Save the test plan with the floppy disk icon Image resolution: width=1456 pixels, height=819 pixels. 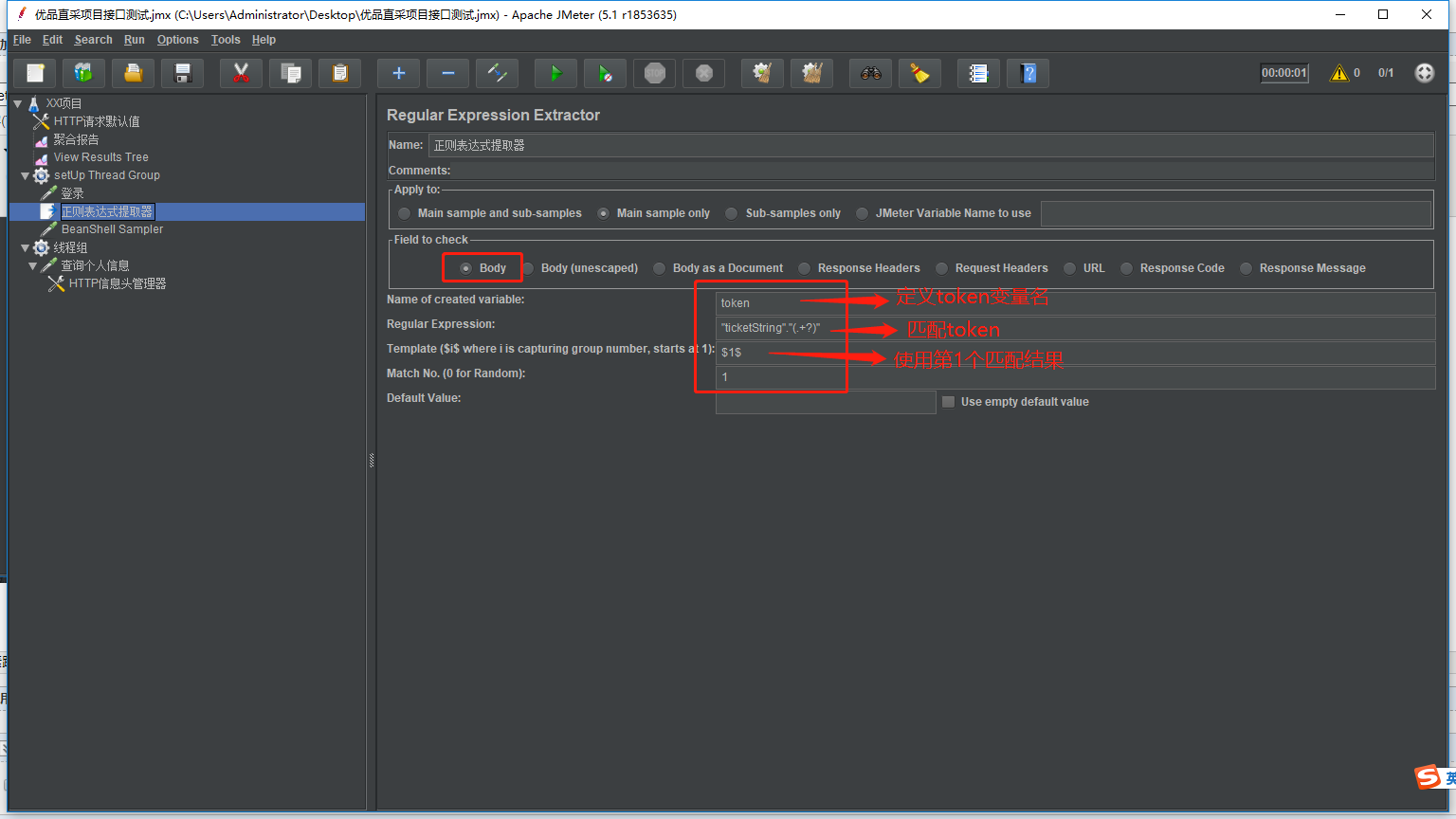point(183,73)
